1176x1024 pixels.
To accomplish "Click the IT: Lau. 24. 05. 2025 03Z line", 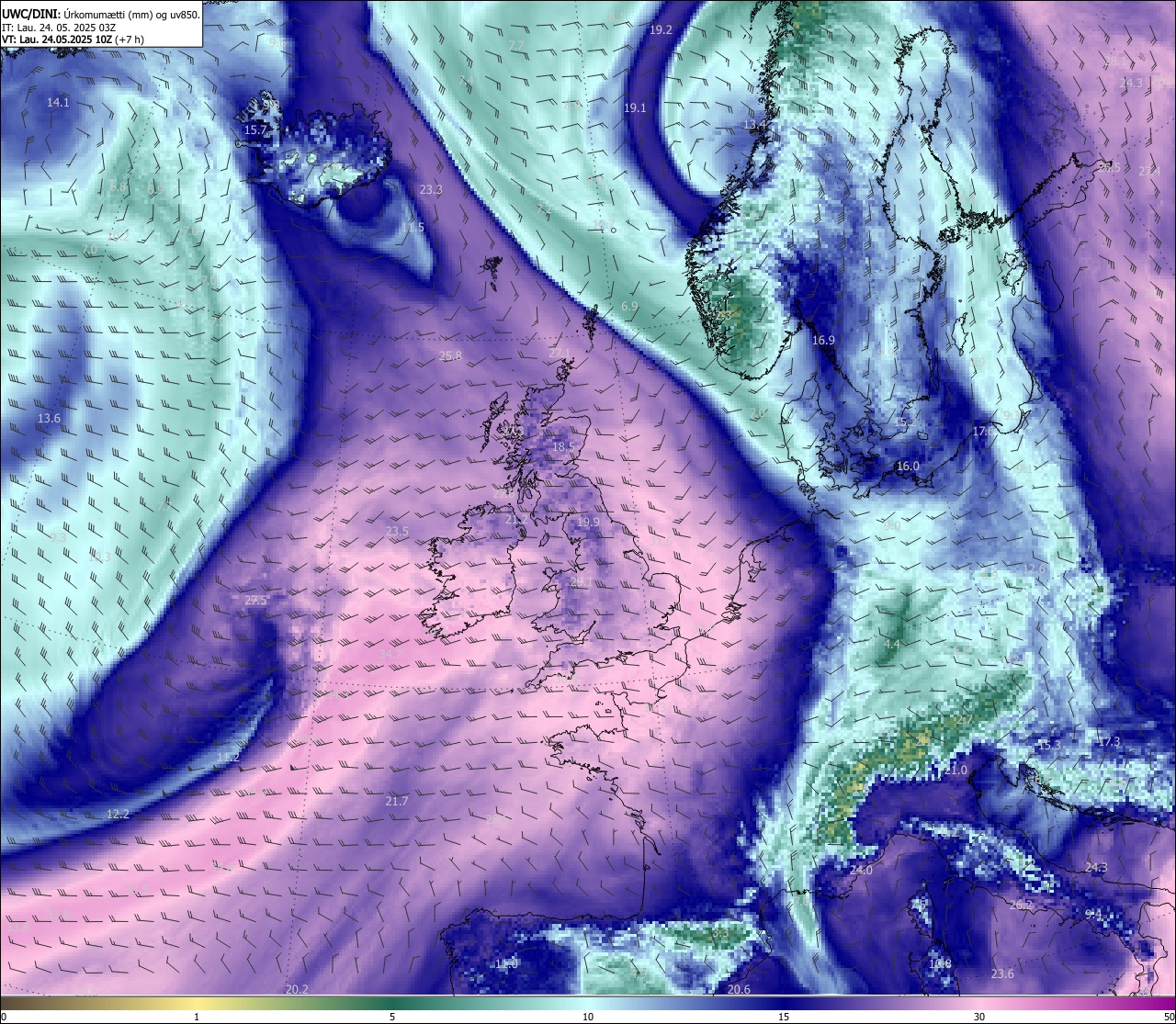I will click(59, 28).
